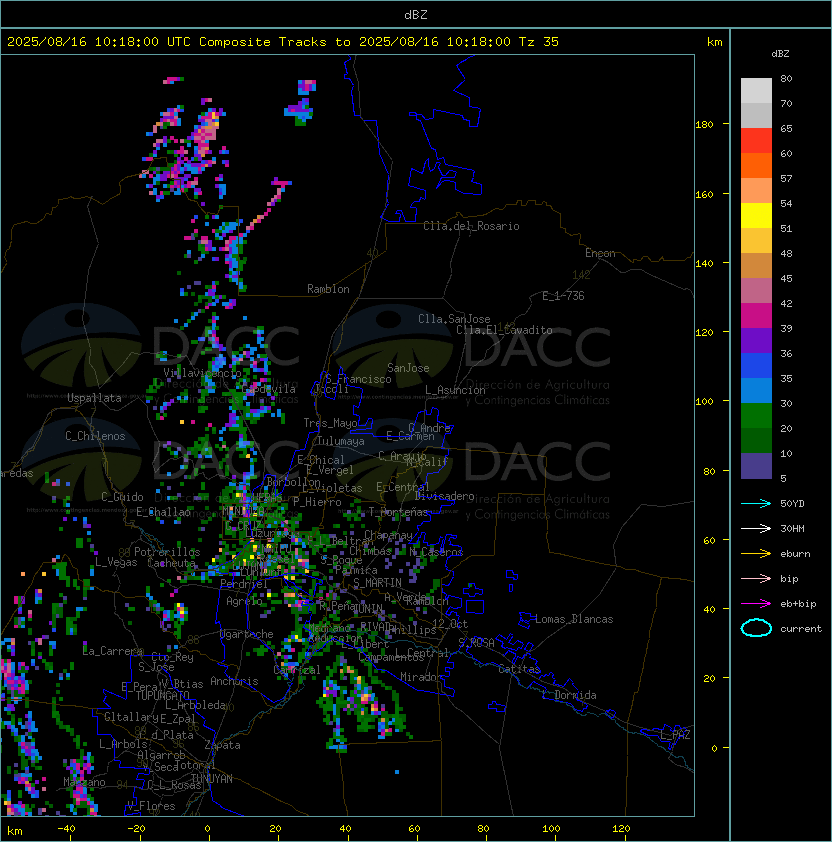The width and height of the screenshot is (832, 842).
Task: Click the 'L_PAZ' map label
Action: coord(675,735)
